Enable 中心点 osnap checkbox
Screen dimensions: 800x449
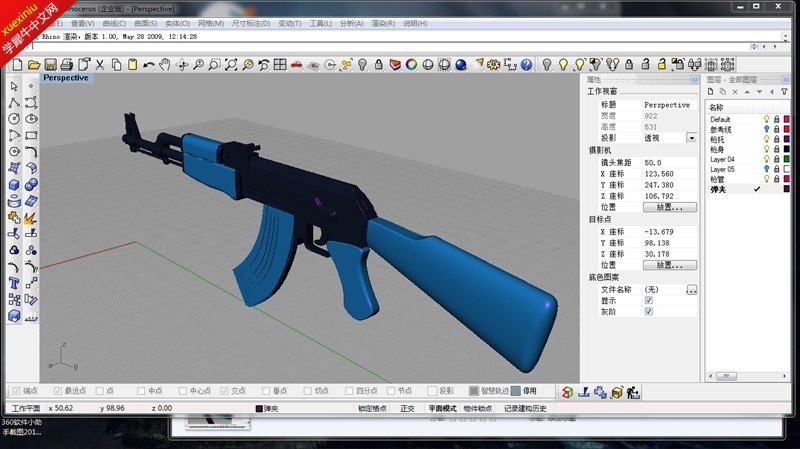click(x=183, y=391)
